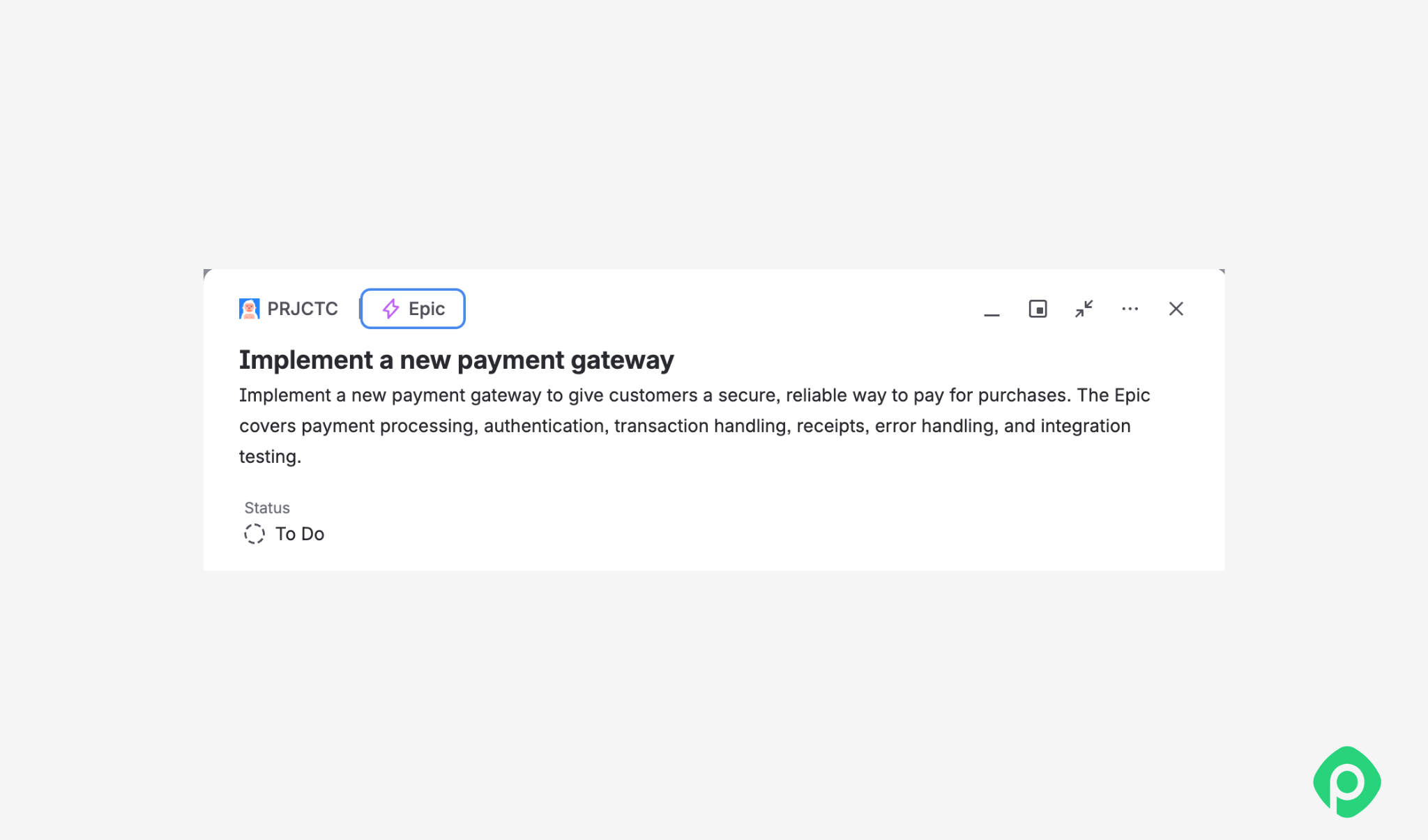Click the To Do status text
This screenshot has height=840, width=1428.
(300, 534)
